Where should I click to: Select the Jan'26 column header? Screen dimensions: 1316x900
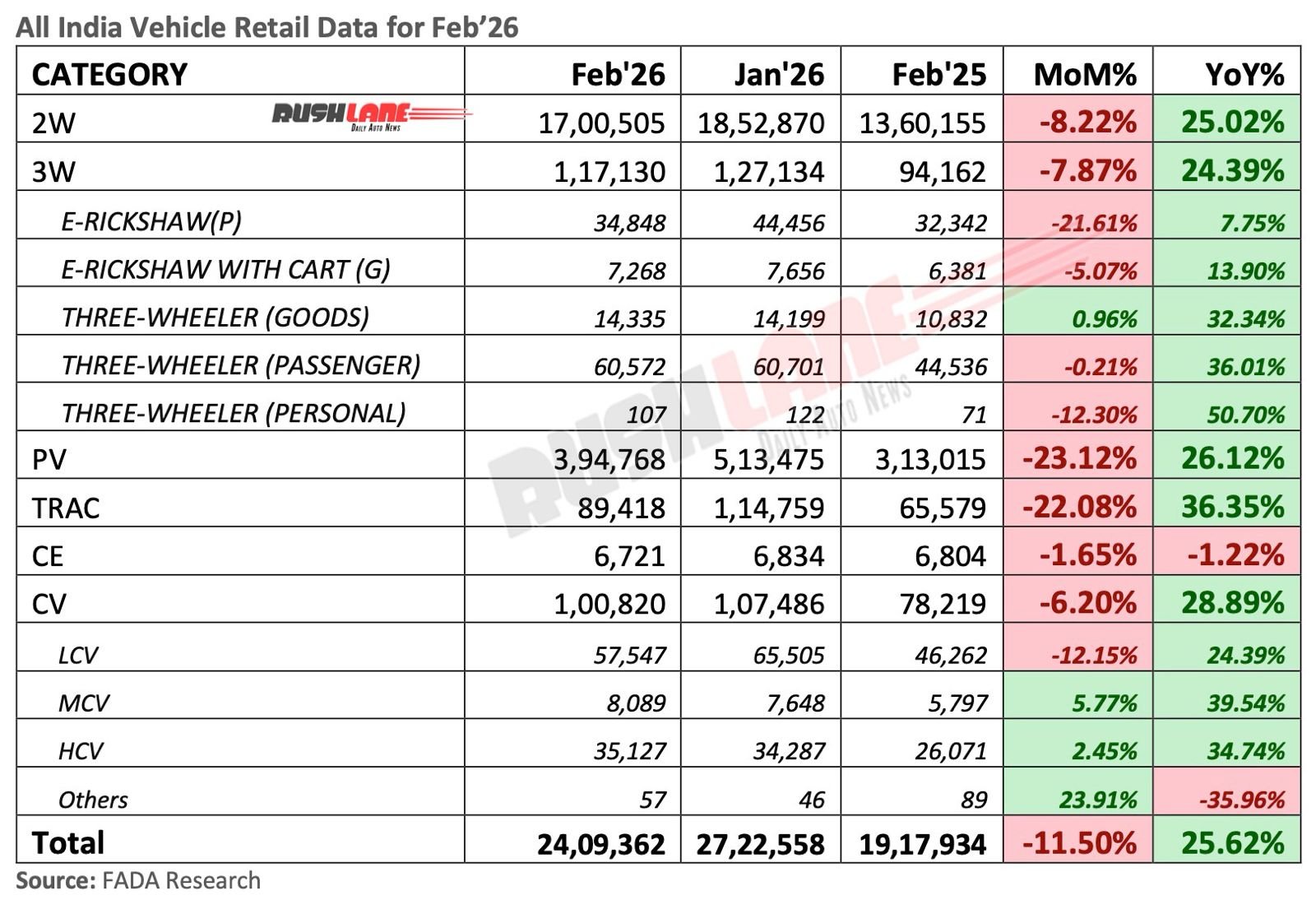click(x=779, y=74)
